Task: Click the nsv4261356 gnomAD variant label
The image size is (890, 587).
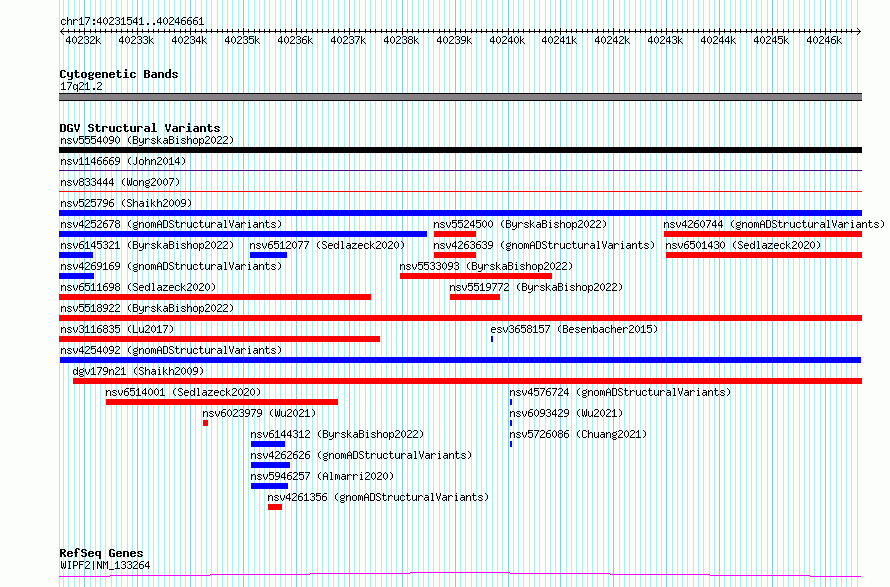Action: coord(378,497)
